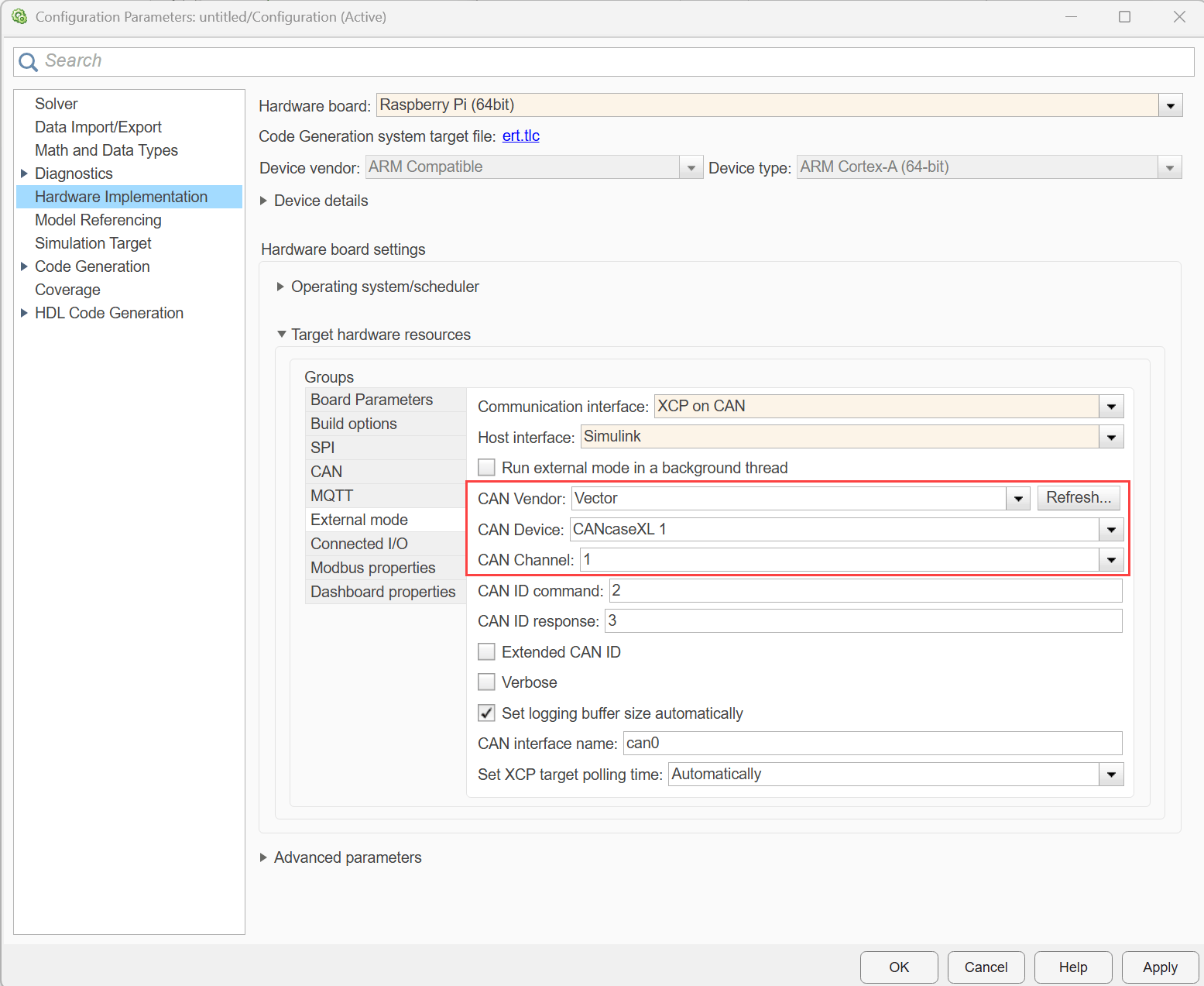Click the Apply button
Viewport: 1204px width, 986px height.
tap(1160, 967)
